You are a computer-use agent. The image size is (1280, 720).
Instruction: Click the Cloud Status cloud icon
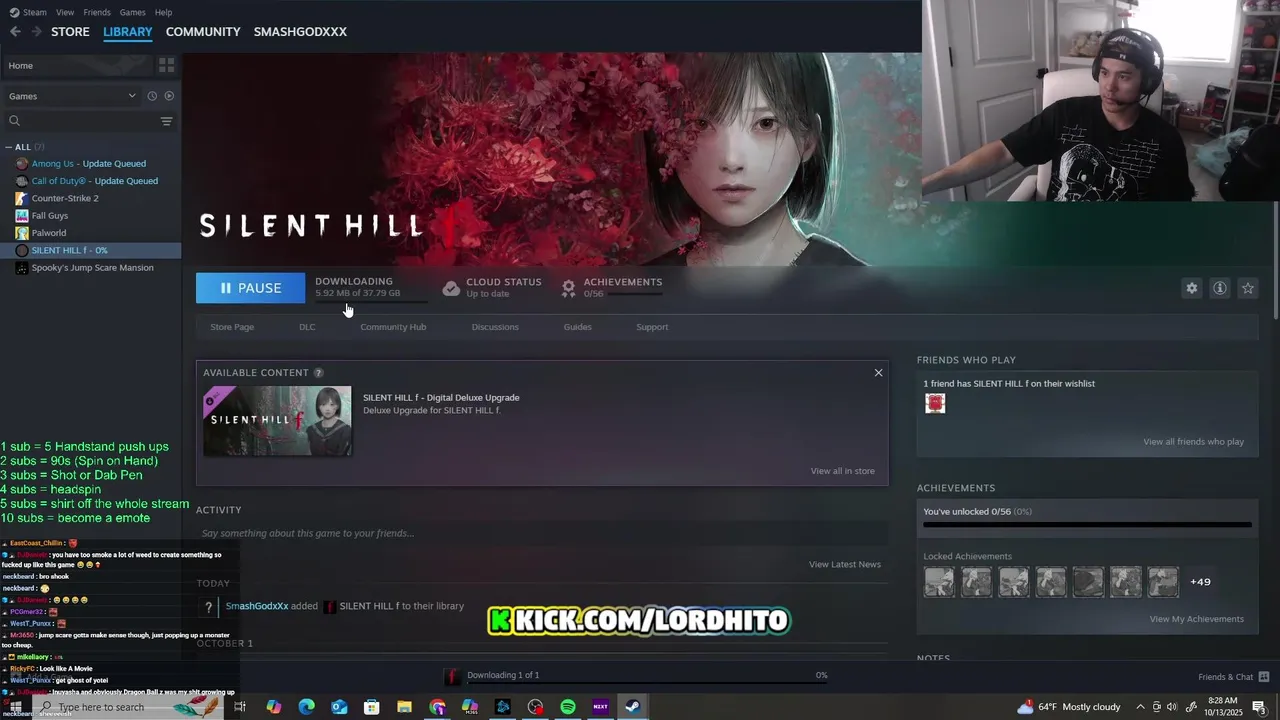(451, 288)
